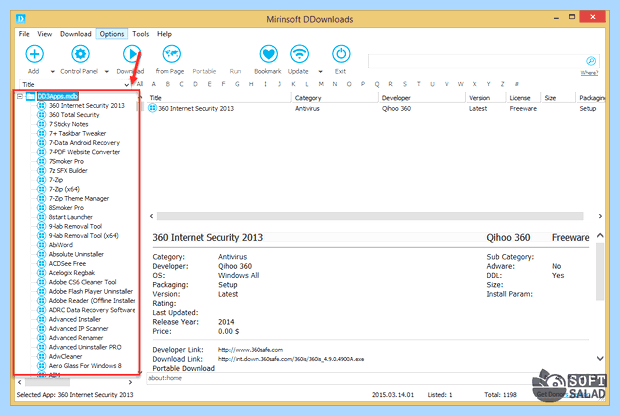620x416 pixels.
Task: Click the Antivirus cell in the list row
Action: point(307,108)
